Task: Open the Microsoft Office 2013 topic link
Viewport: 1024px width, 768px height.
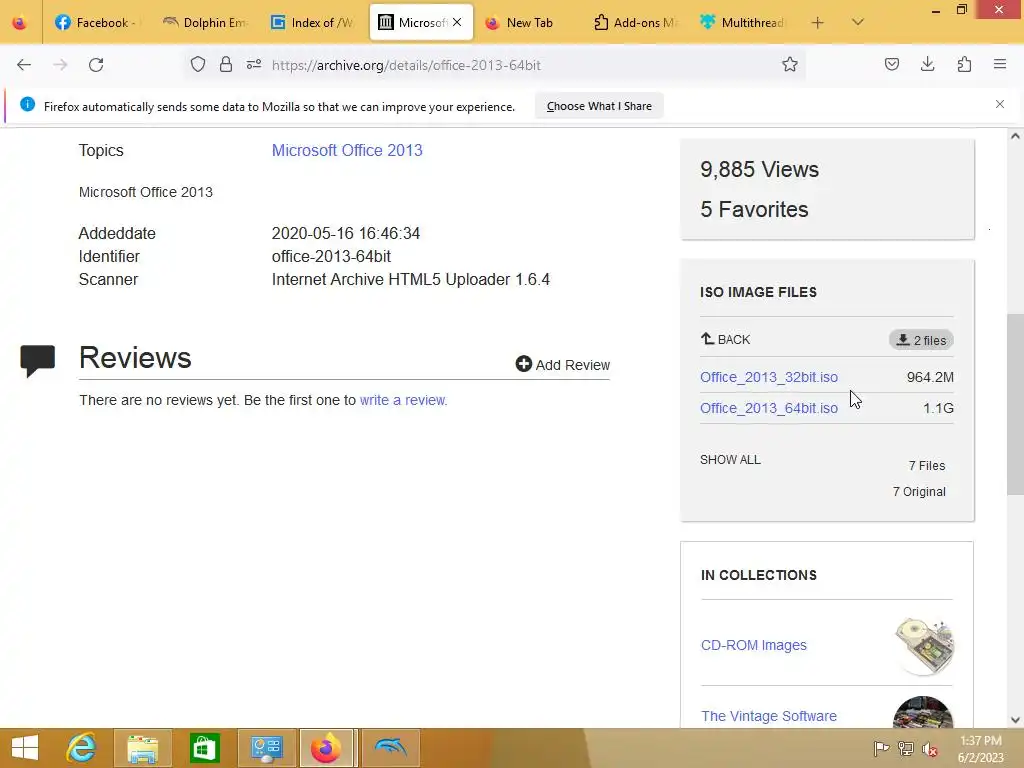Action: (347, 150)
